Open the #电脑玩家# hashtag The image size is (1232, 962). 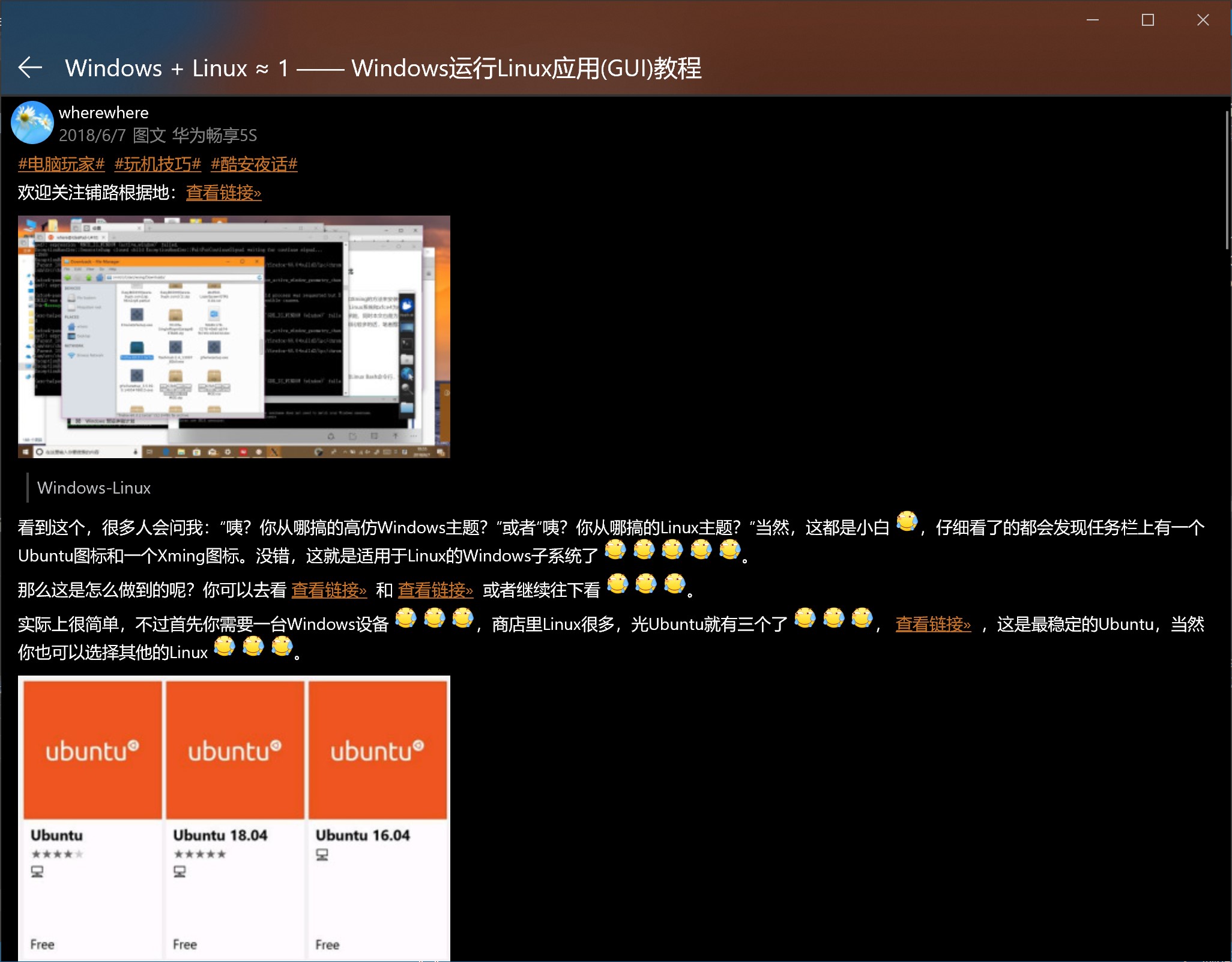coord(61,164)
